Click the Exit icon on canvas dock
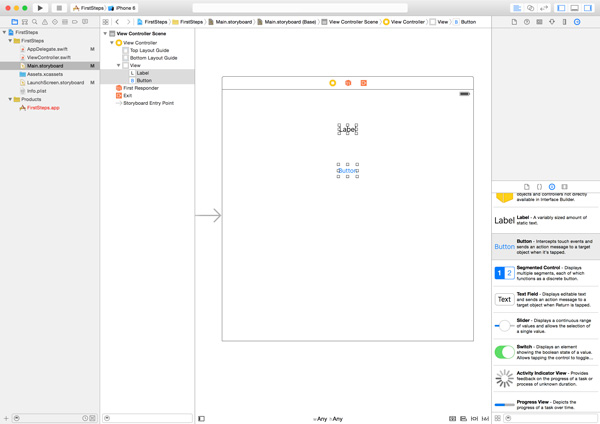The height and width of the screenshot is (424, 600). point(364,83)
